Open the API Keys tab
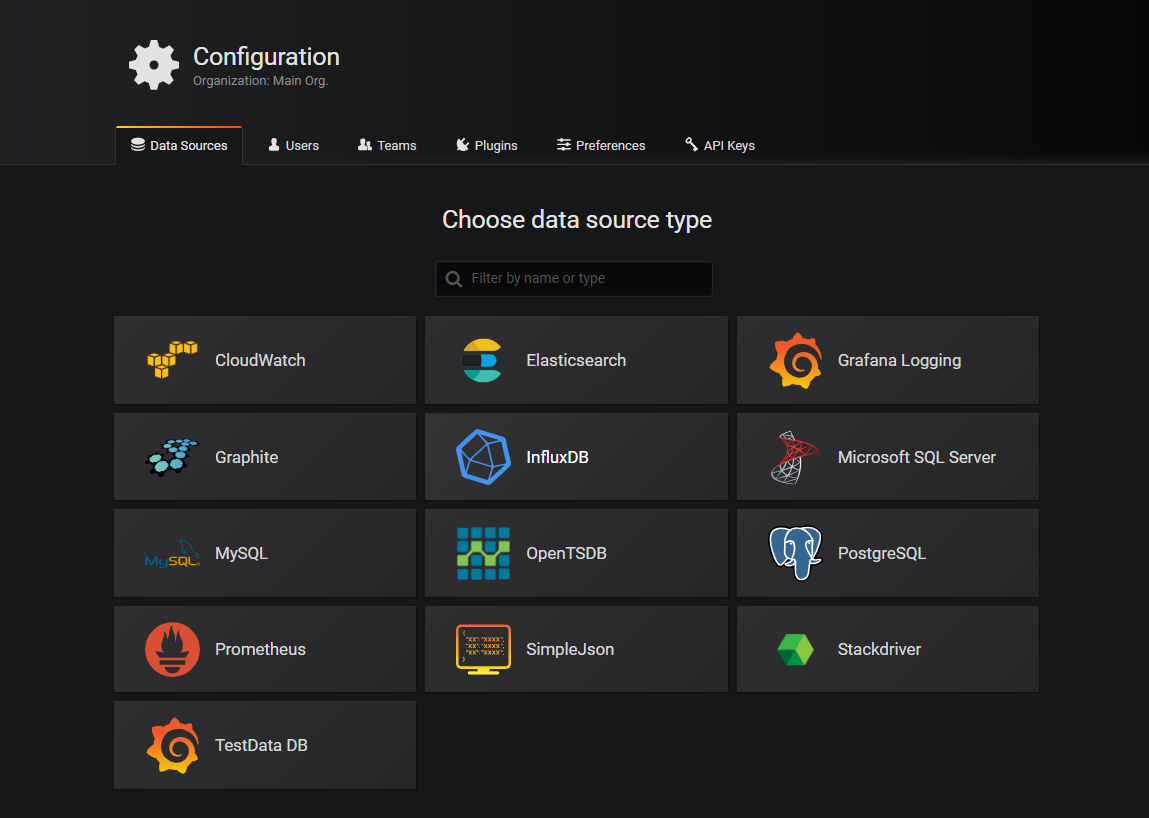Image resolution: width=1149 pixels, height=818 pixels. click(720, 145)
